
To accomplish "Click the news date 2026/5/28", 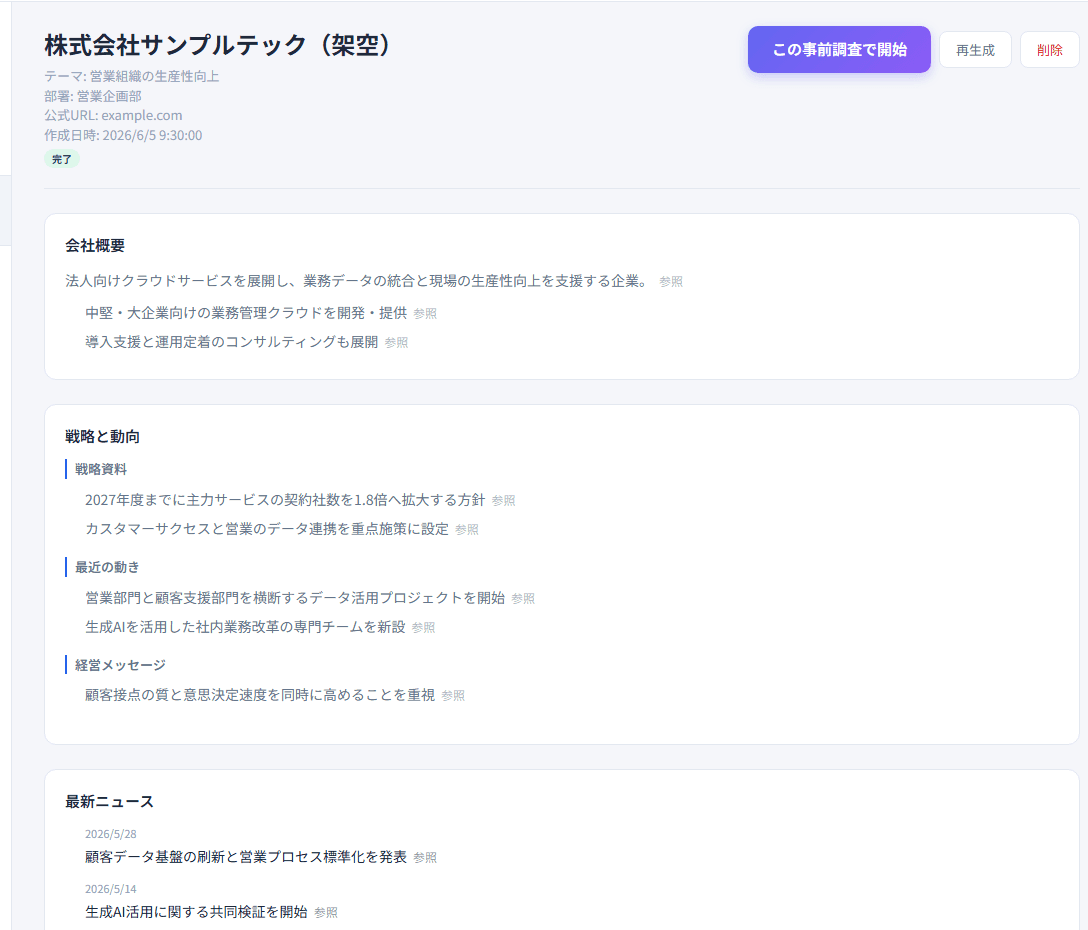I will 111,834.
